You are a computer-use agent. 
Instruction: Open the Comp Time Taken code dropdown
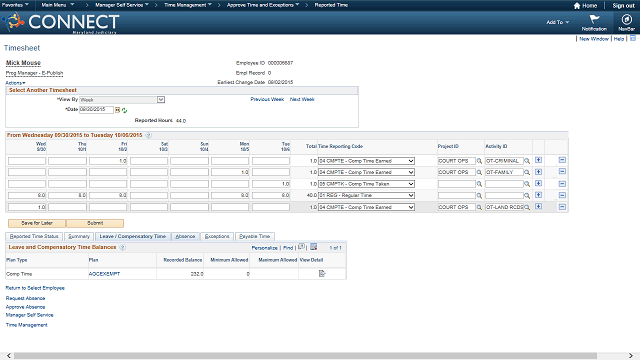(366, 184)
